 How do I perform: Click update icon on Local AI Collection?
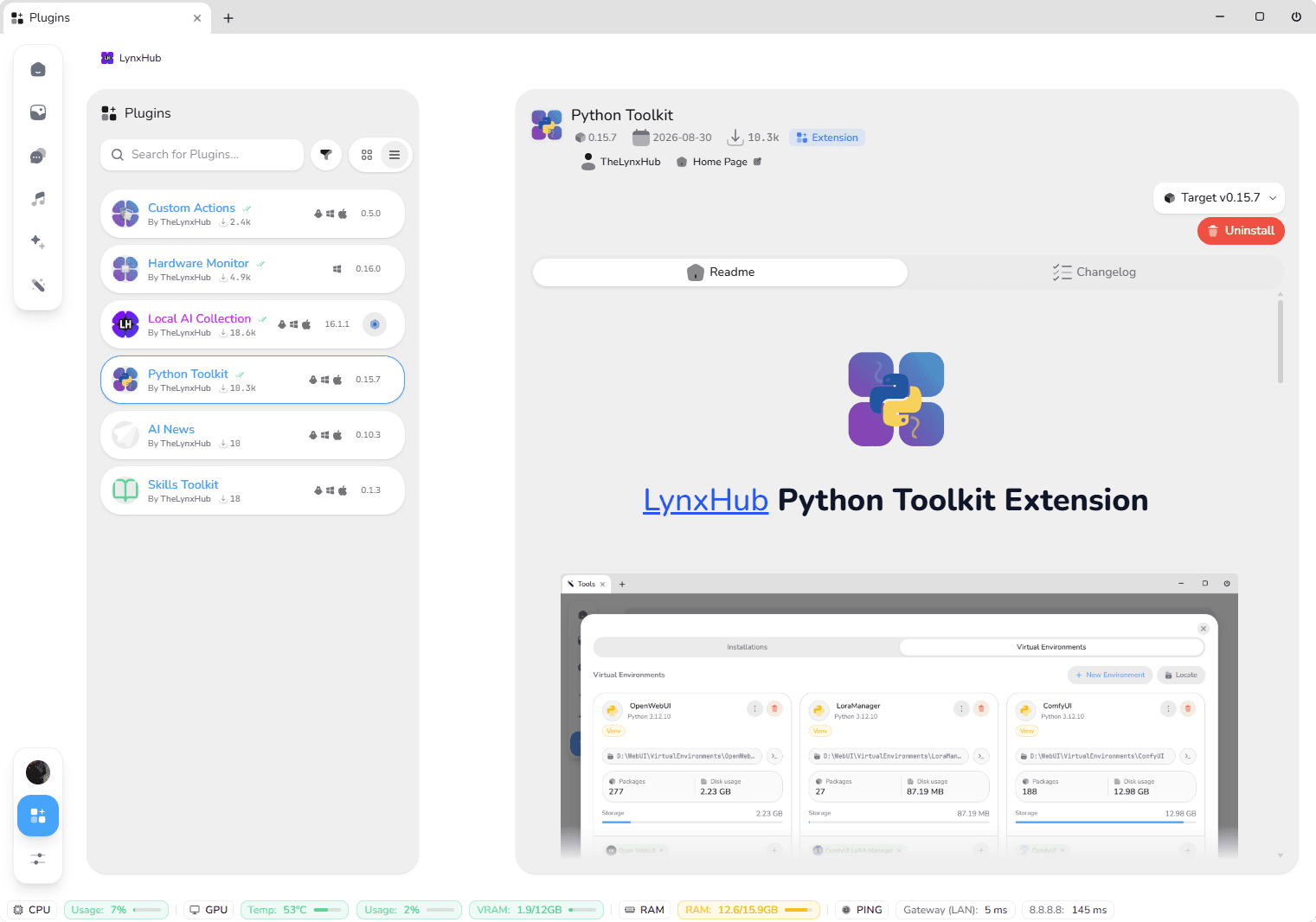375,324
